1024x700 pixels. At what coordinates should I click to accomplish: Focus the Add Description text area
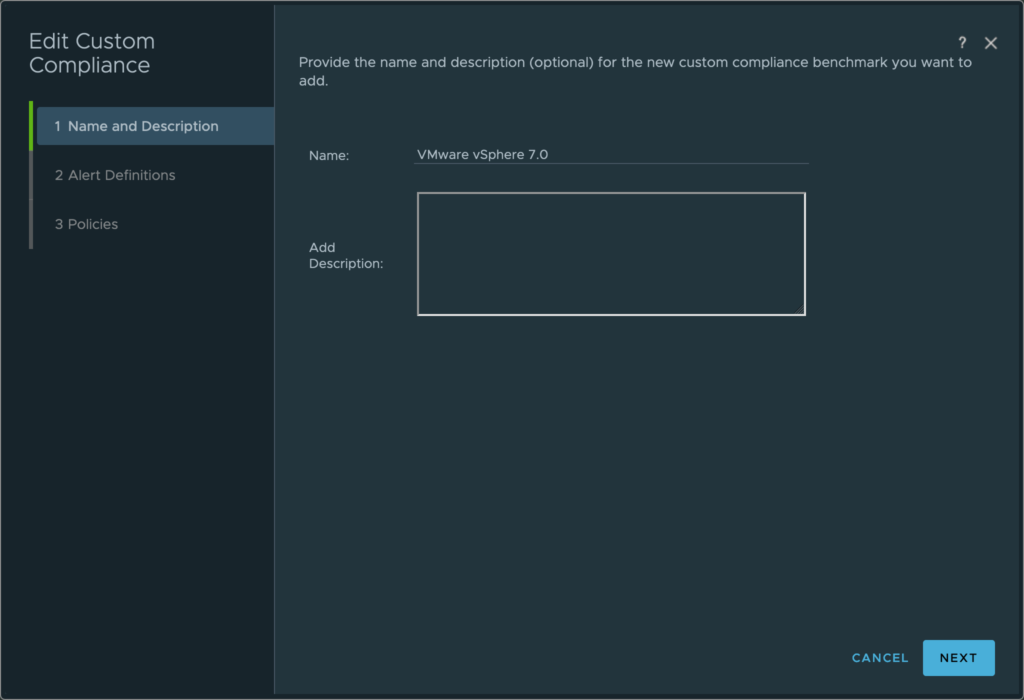point(610,254)
